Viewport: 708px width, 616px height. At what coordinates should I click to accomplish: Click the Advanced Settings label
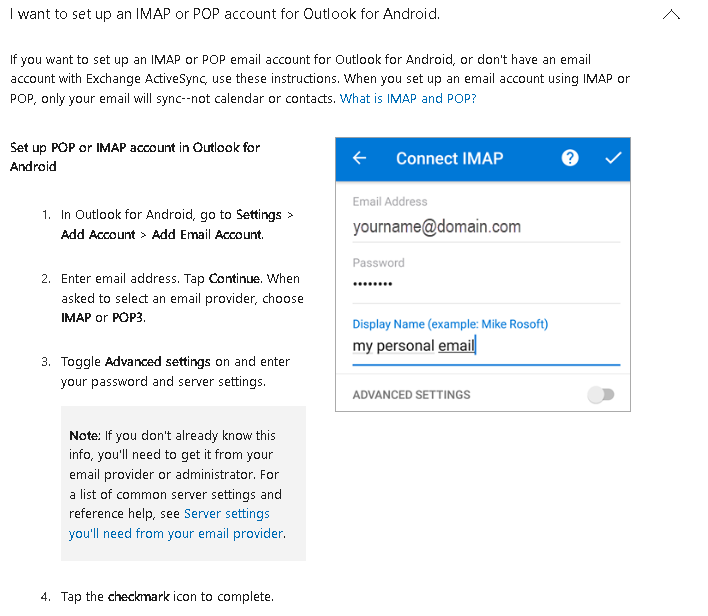(x=411, y=395)
